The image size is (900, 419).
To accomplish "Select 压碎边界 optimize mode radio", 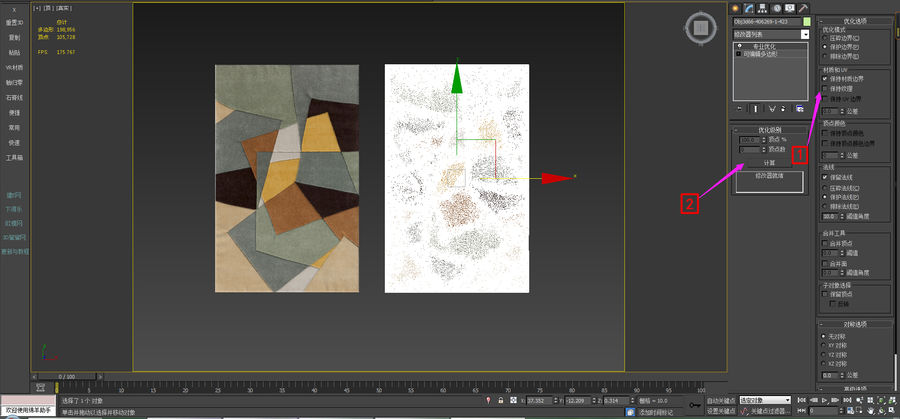I will (x=825, y=37).
